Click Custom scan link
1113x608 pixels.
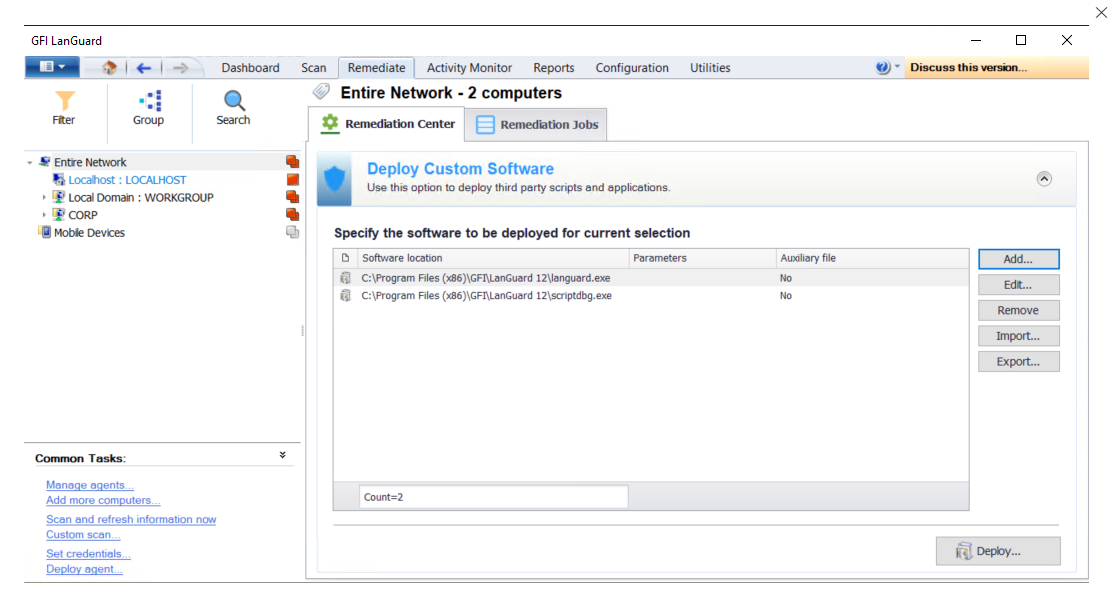(83, 535)
